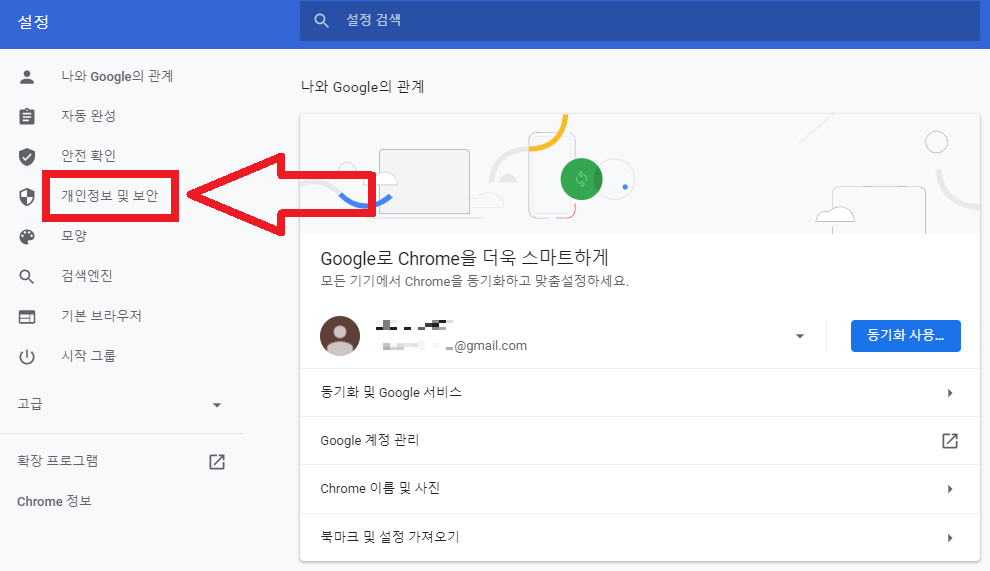Click the Google로 Chrome을 더욱 스마트하게 heading

pyautogui.click(x=465, y=258)
